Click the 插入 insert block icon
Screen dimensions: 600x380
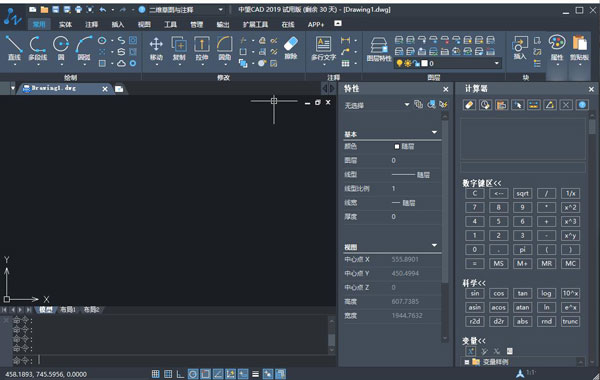520,48
